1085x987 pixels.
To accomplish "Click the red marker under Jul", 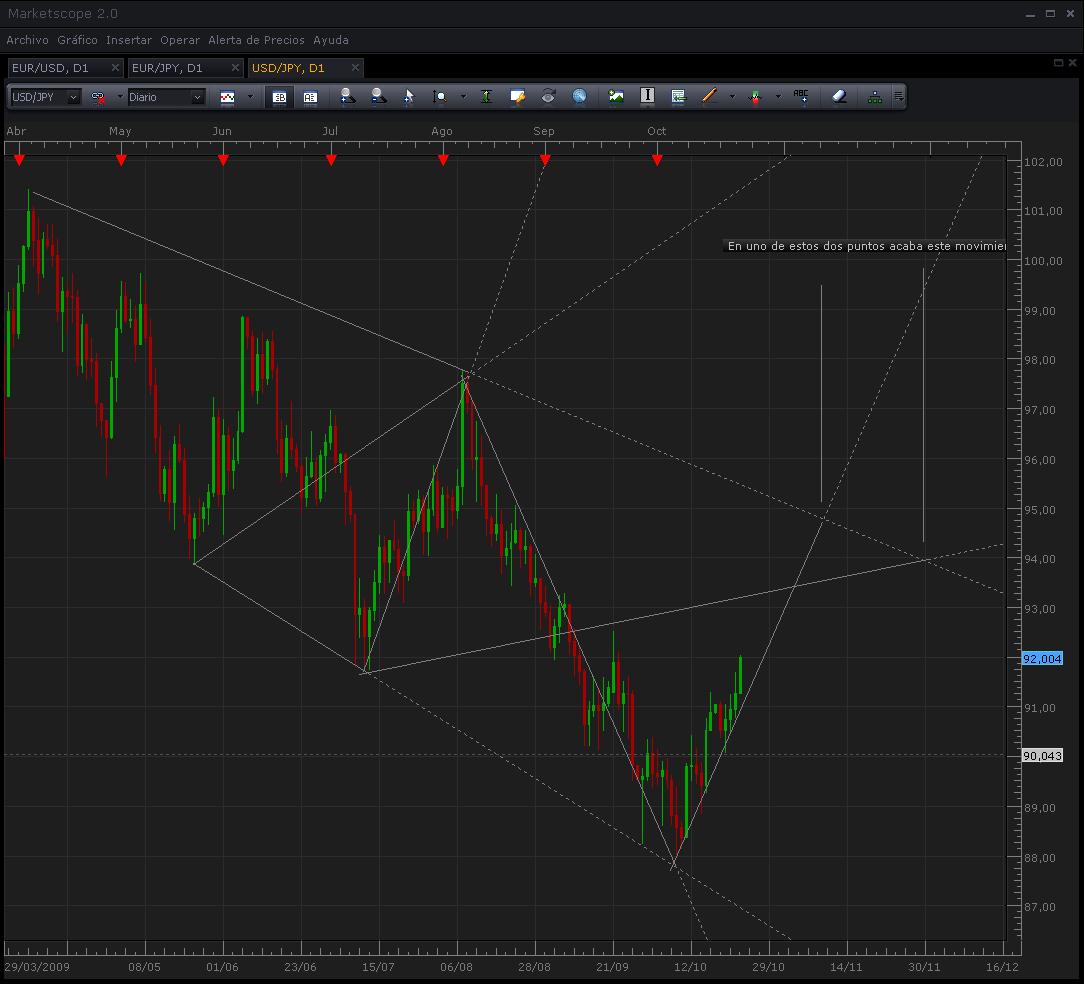I will (x=331, y=161).
